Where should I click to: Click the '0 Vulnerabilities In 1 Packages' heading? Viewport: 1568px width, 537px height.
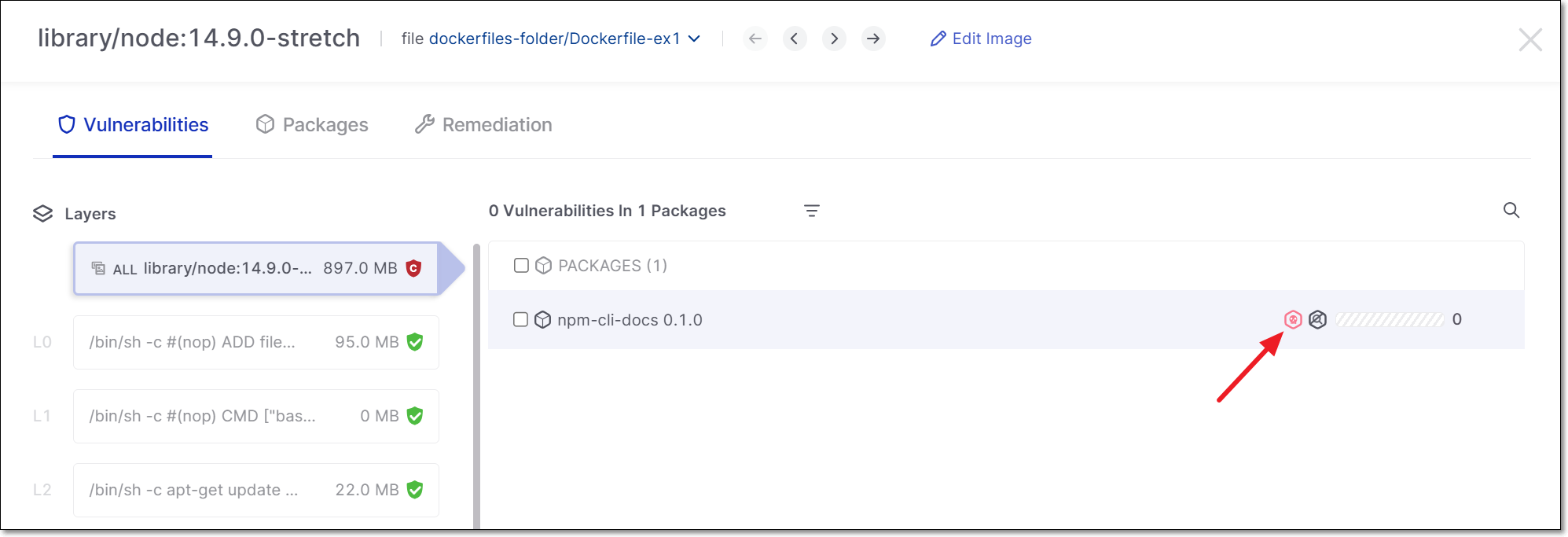click(607, 211)
